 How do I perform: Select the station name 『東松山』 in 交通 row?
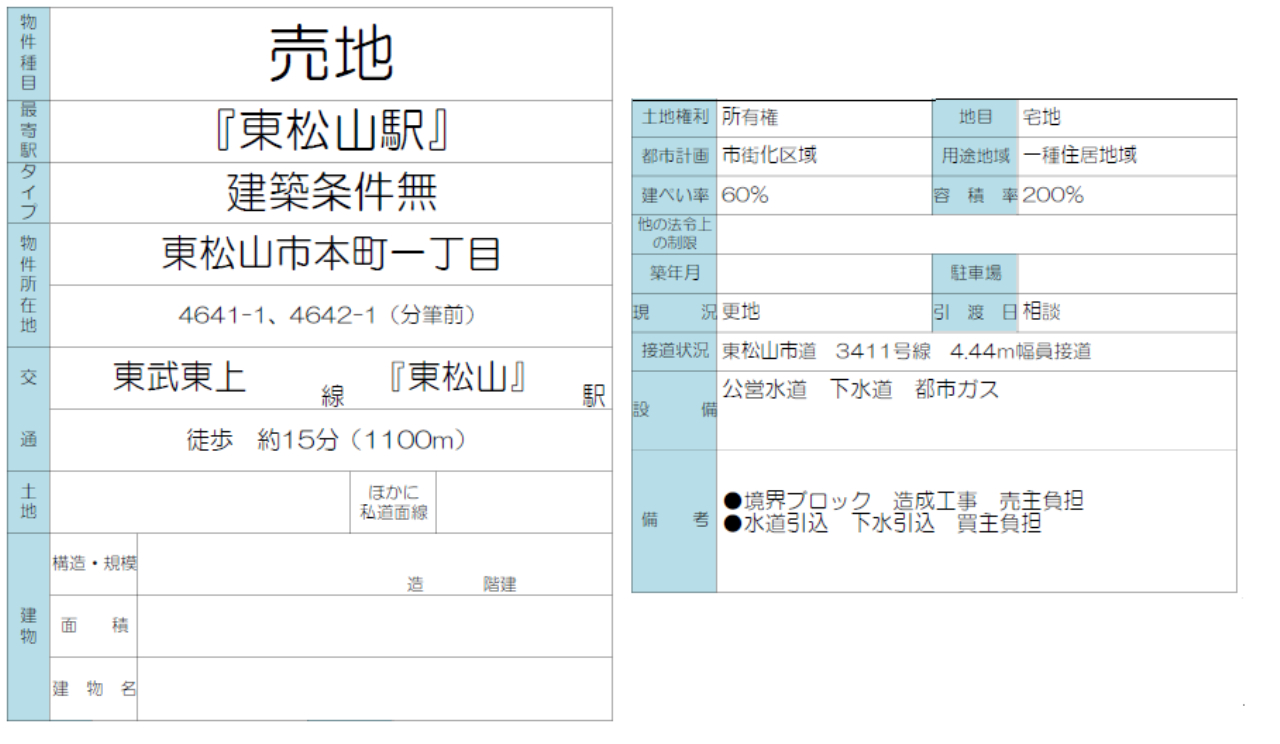(x=458, y=376)
